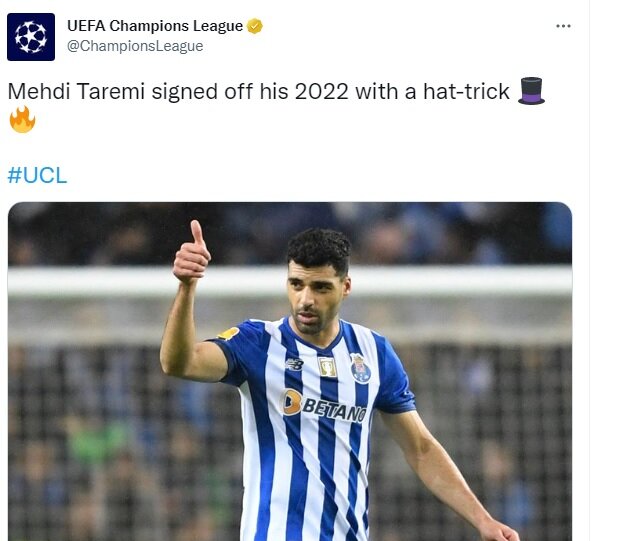Click the word hat-trick in tweet text
This screenshot has height=541, width=622.
coord(466,92)
